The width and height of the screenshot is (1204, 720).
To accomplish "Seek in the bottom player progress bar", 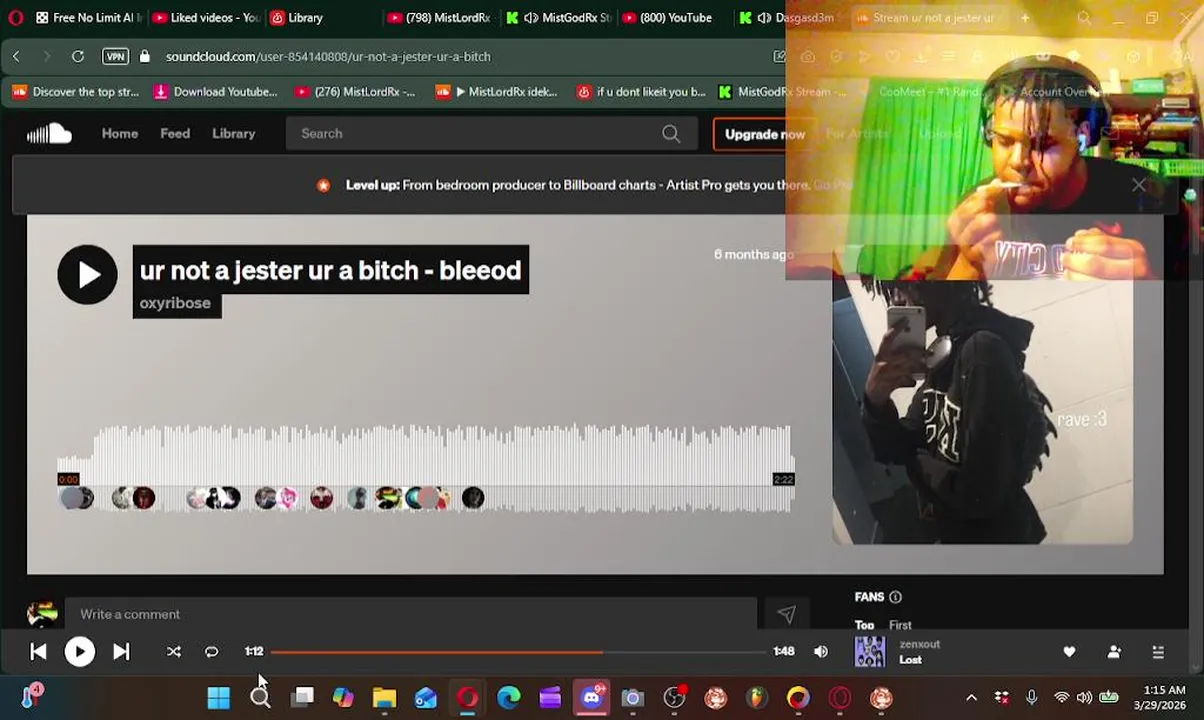I will point(518,652).
